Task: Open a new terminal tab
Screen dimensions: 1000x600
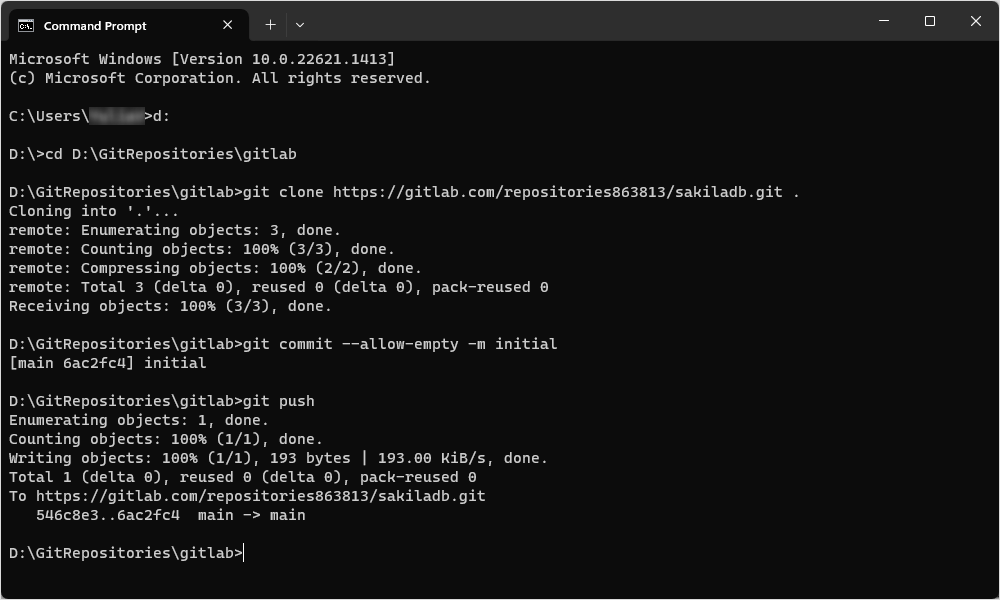Action: pos(268,24)
